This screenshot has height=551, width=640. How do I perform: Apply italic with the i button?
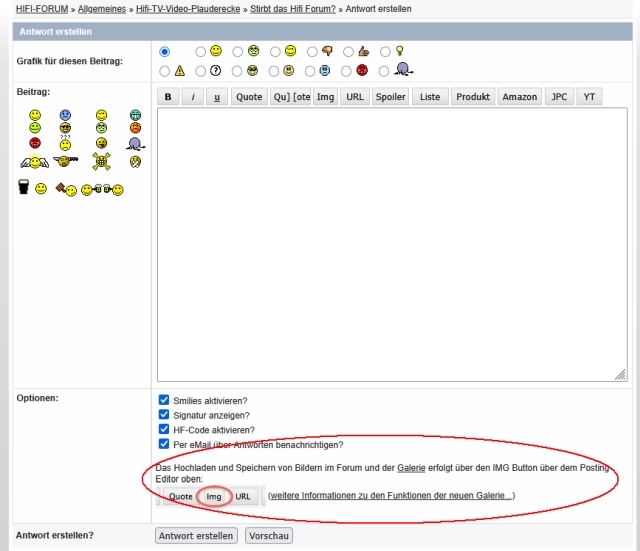[x=193, y=97]
